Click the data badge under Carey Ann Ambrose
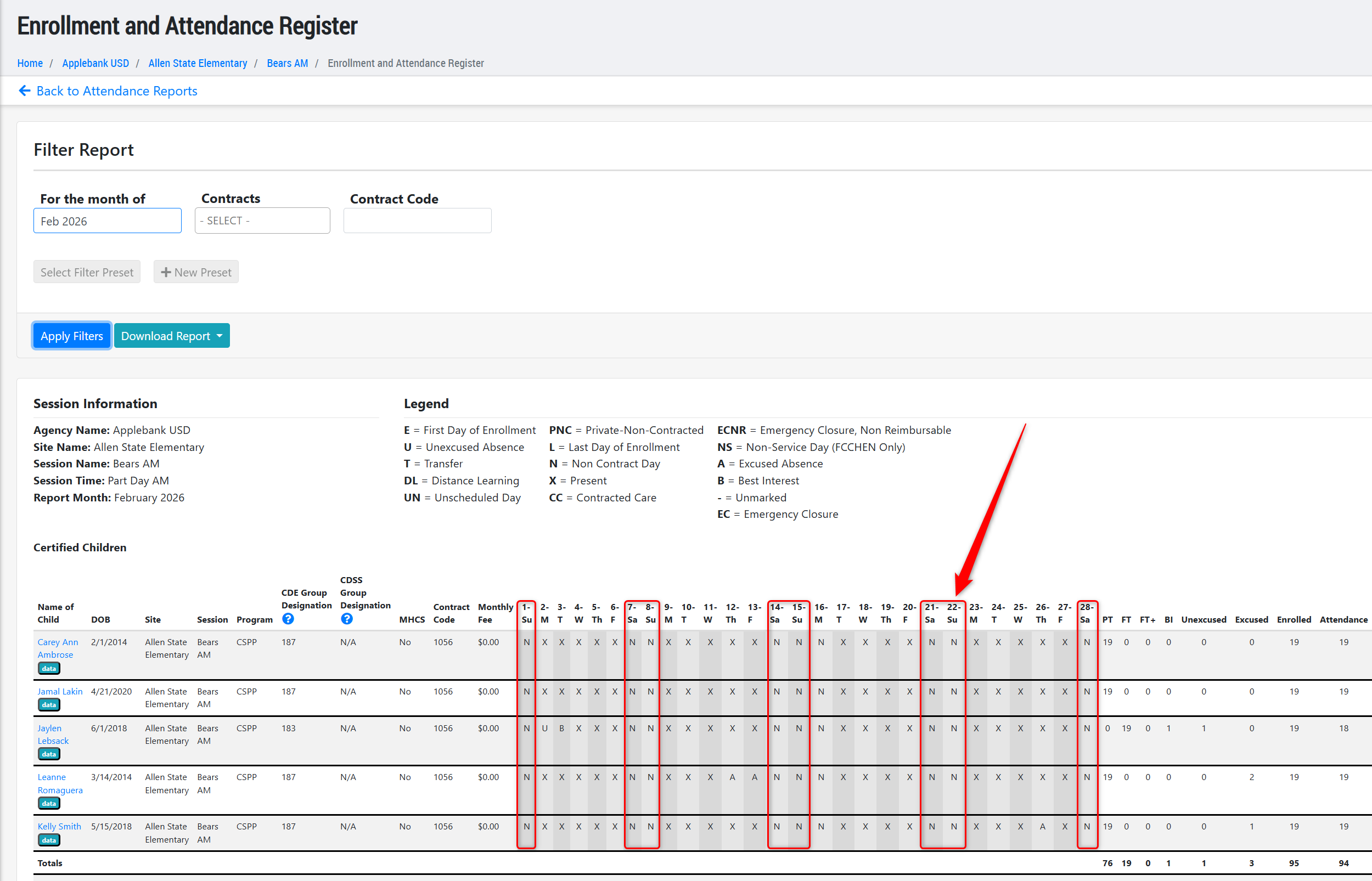This screenshot has width=1372, height=881. pyautogui.click(x=49, y=668)
